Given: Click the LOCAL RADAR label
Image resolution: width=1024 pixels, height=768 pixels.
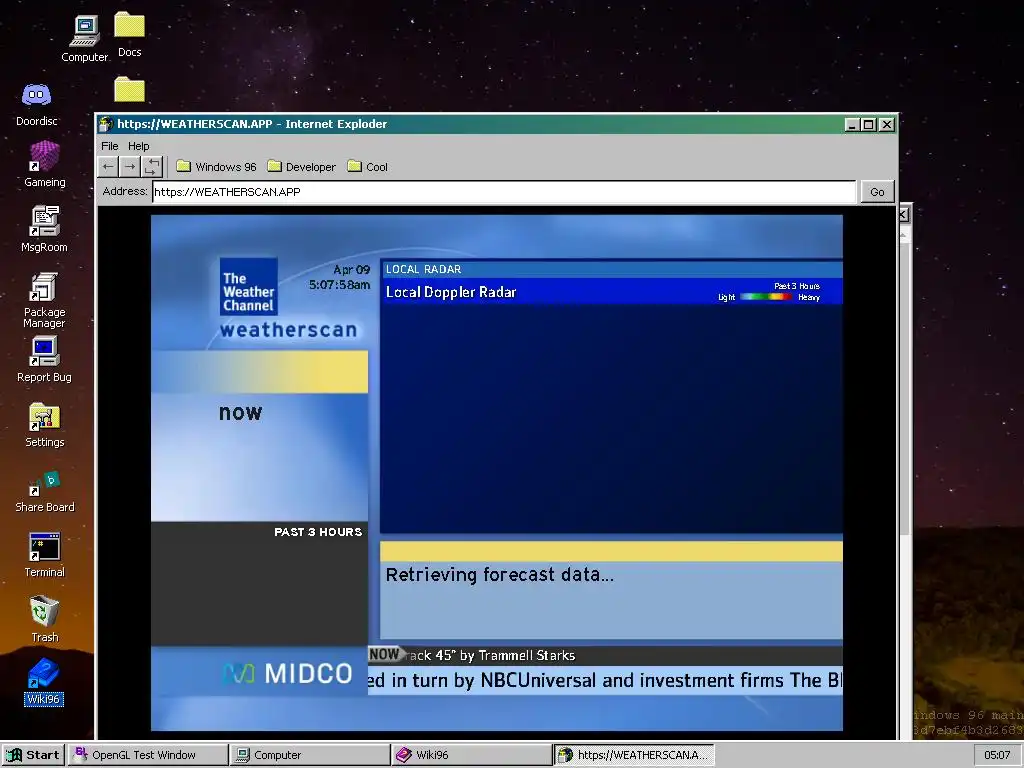Looking at the screenshot, I should tap(423, 269).
